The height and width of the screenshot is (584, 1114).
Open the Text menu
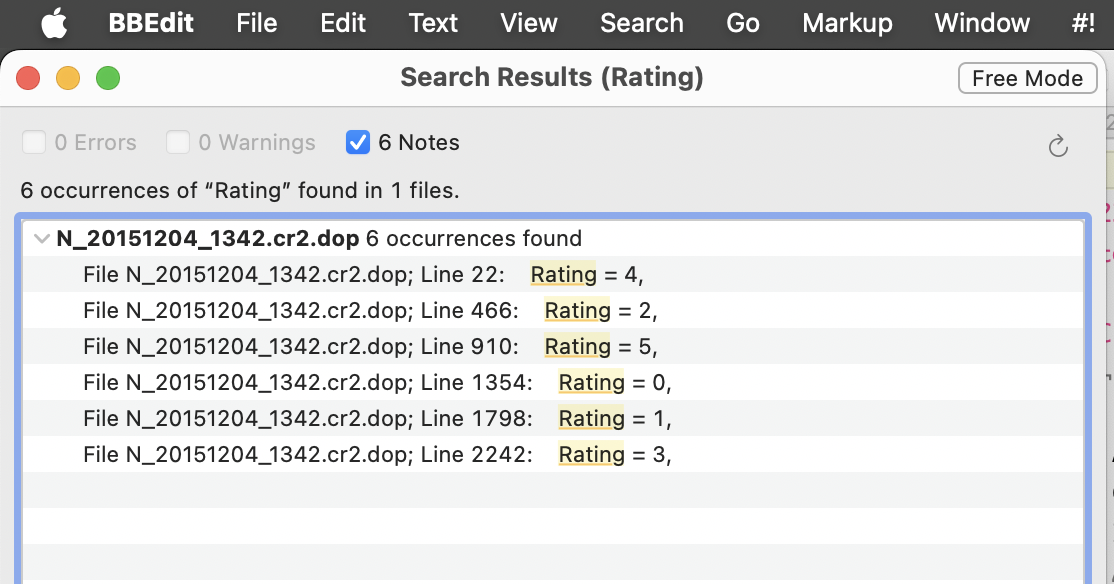point(433,23)
